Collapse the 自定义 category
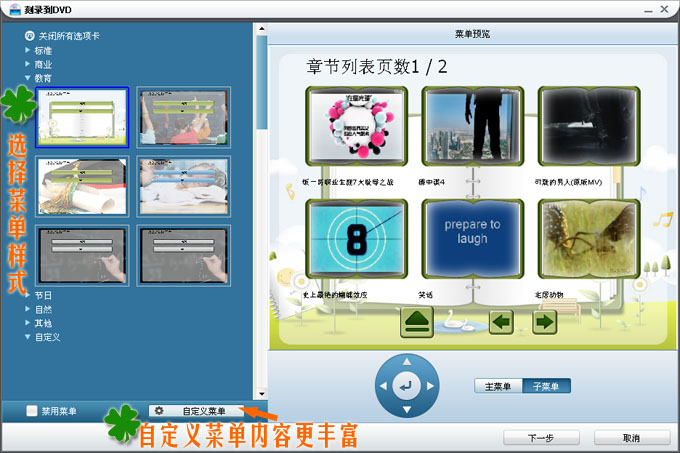This screenshot has width=680, height=453. coord(27,337)
